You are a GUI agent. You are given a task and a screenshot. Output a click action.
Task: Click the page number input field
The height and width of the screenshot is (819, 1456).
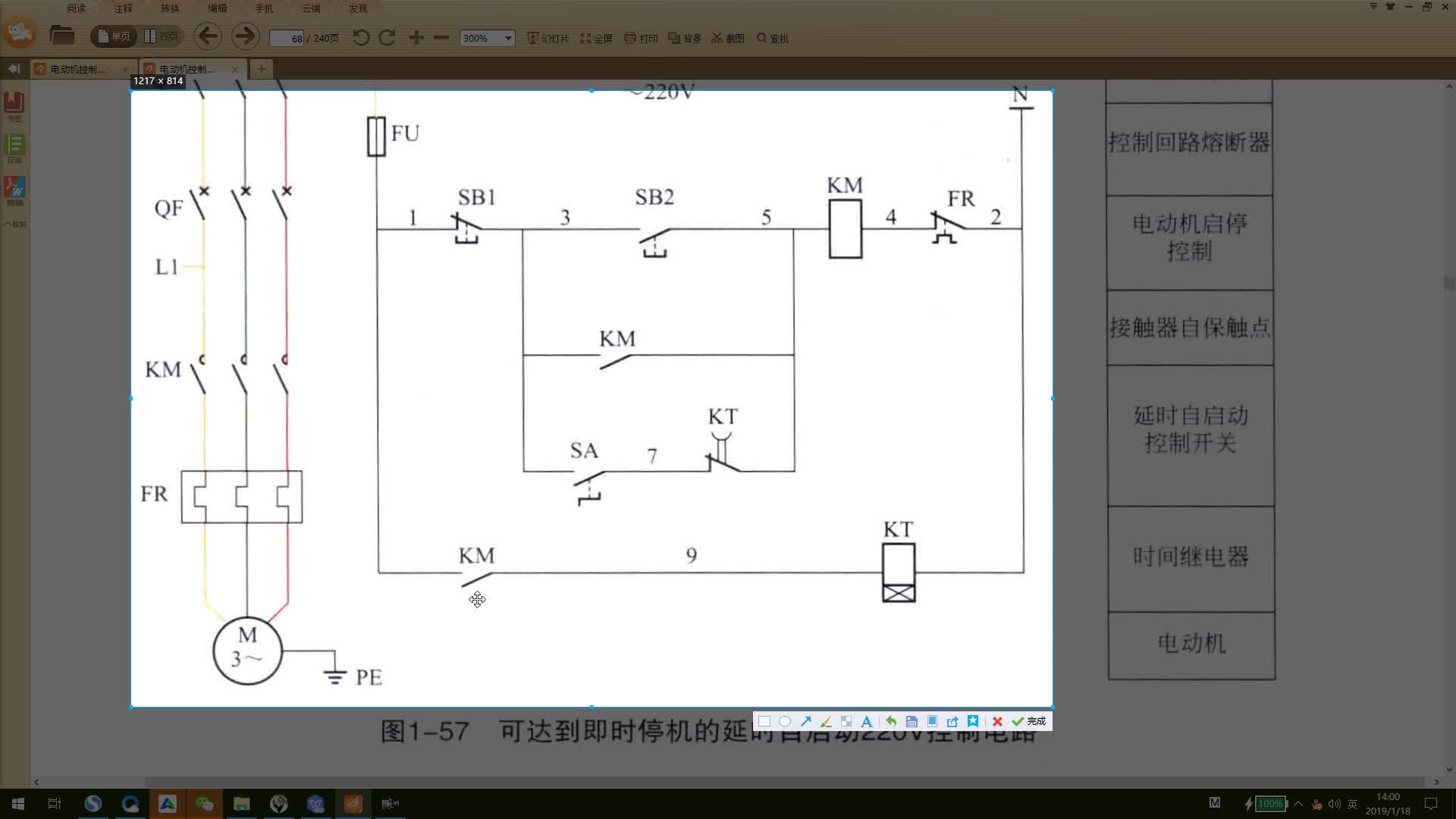click(x=287, y=38)
